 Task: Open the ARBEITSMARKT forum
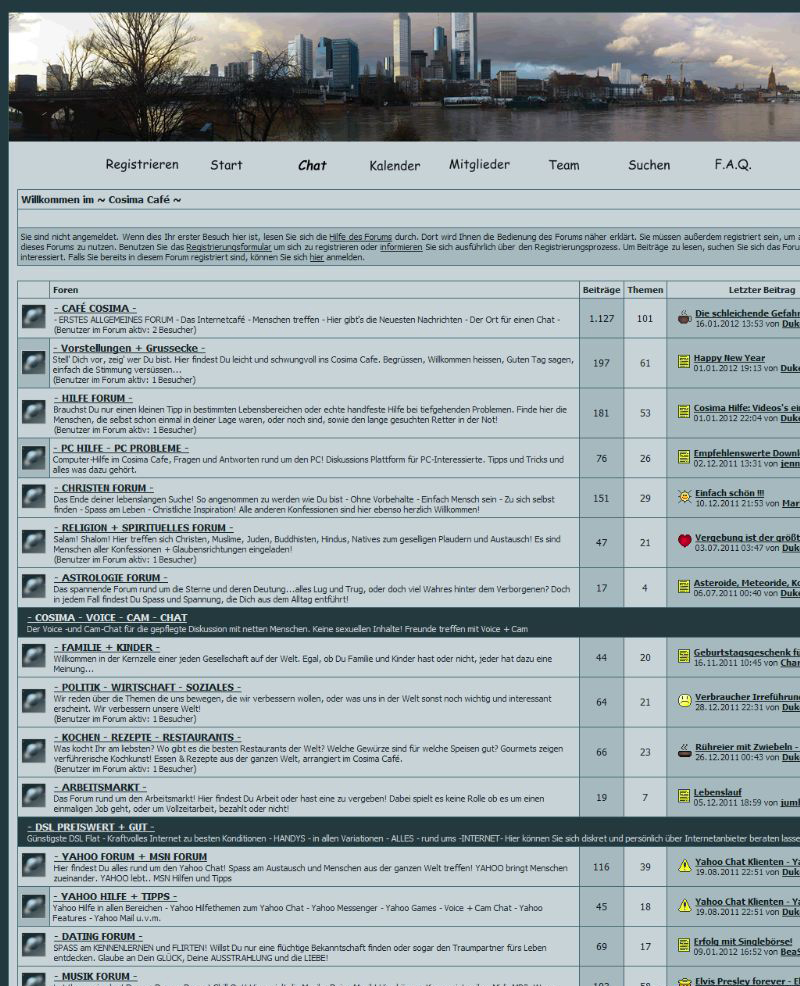(x=100, y=787)
